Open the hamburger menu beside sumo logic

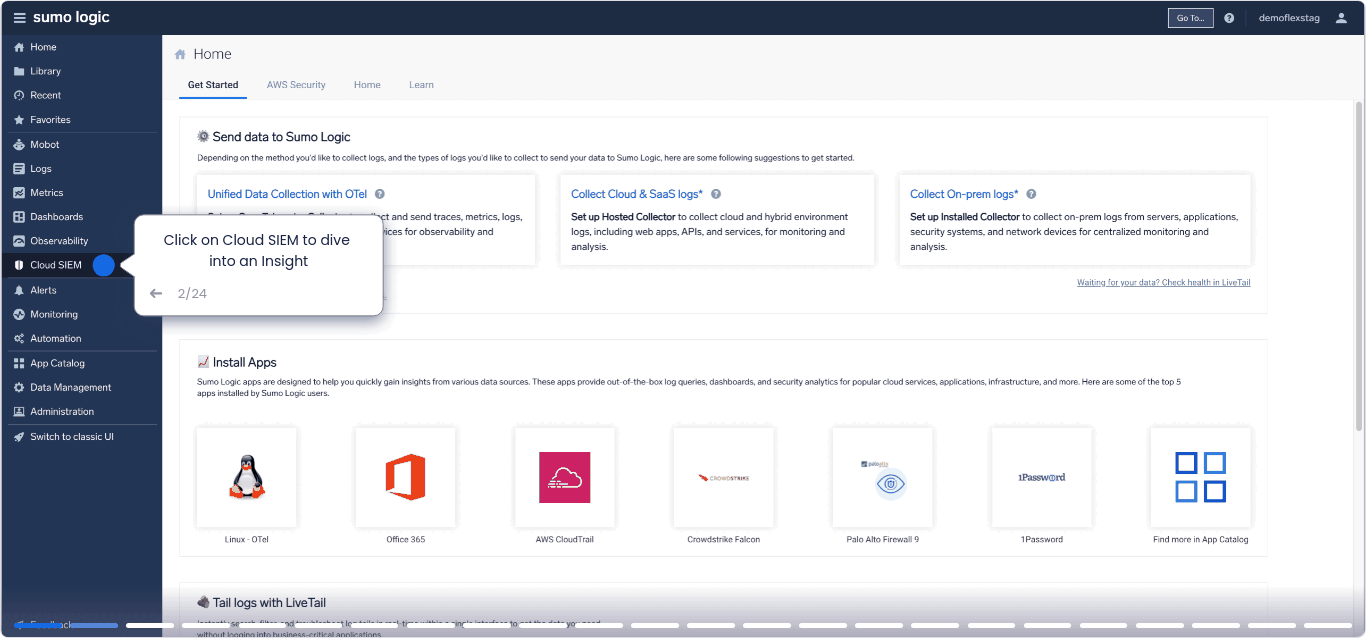point(20,18)
